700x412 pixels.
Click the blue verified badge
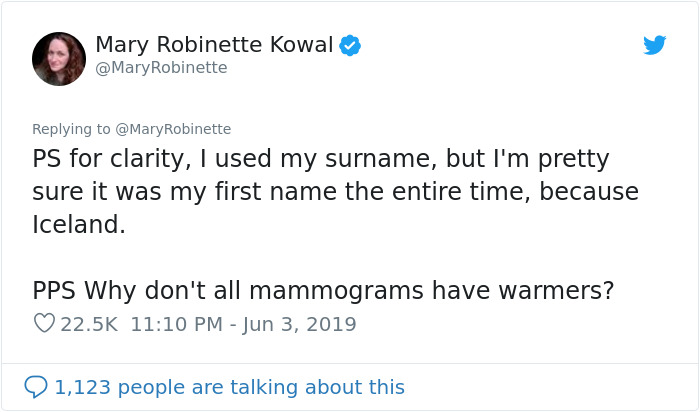click(349, 45)
